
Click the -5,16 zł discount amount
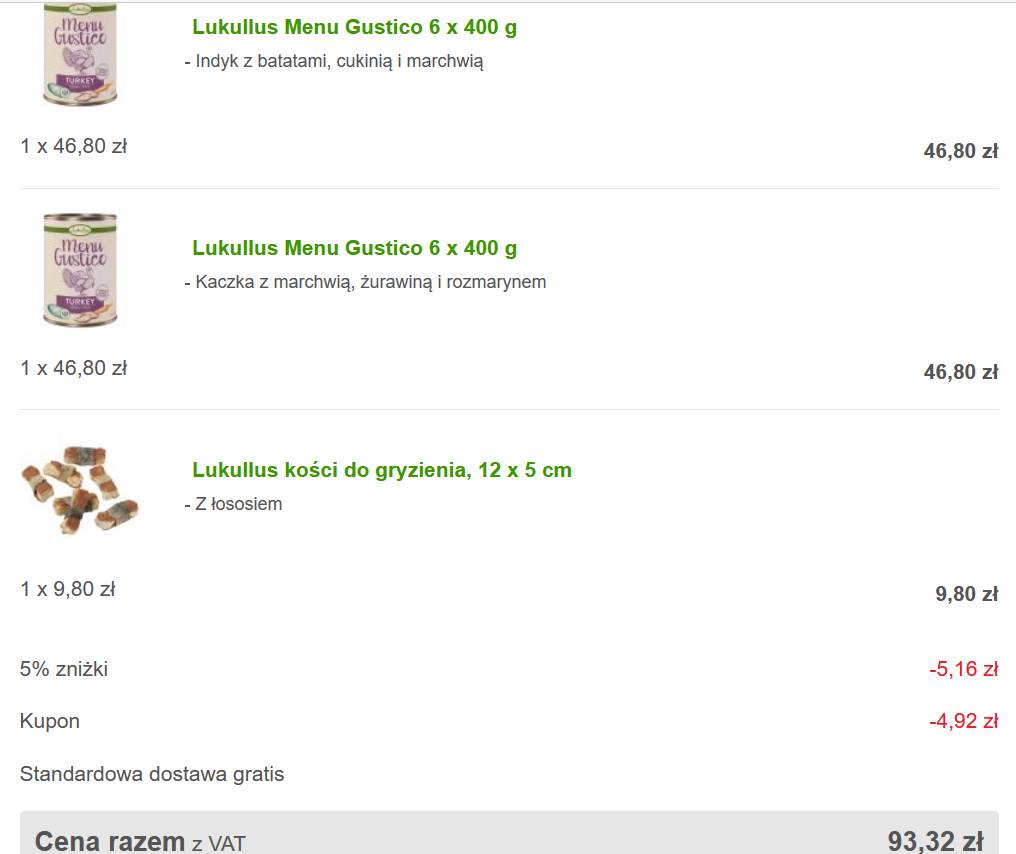click(x=964, y=669)
